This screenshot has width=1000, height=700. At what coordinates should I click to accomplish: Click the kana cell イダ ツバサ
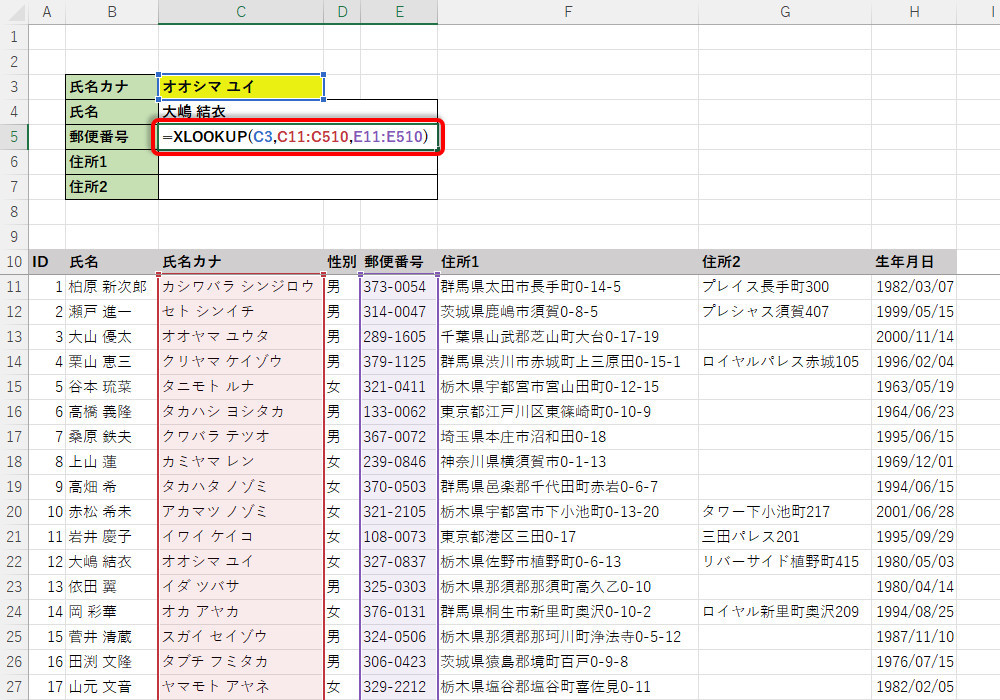(241, 587)
